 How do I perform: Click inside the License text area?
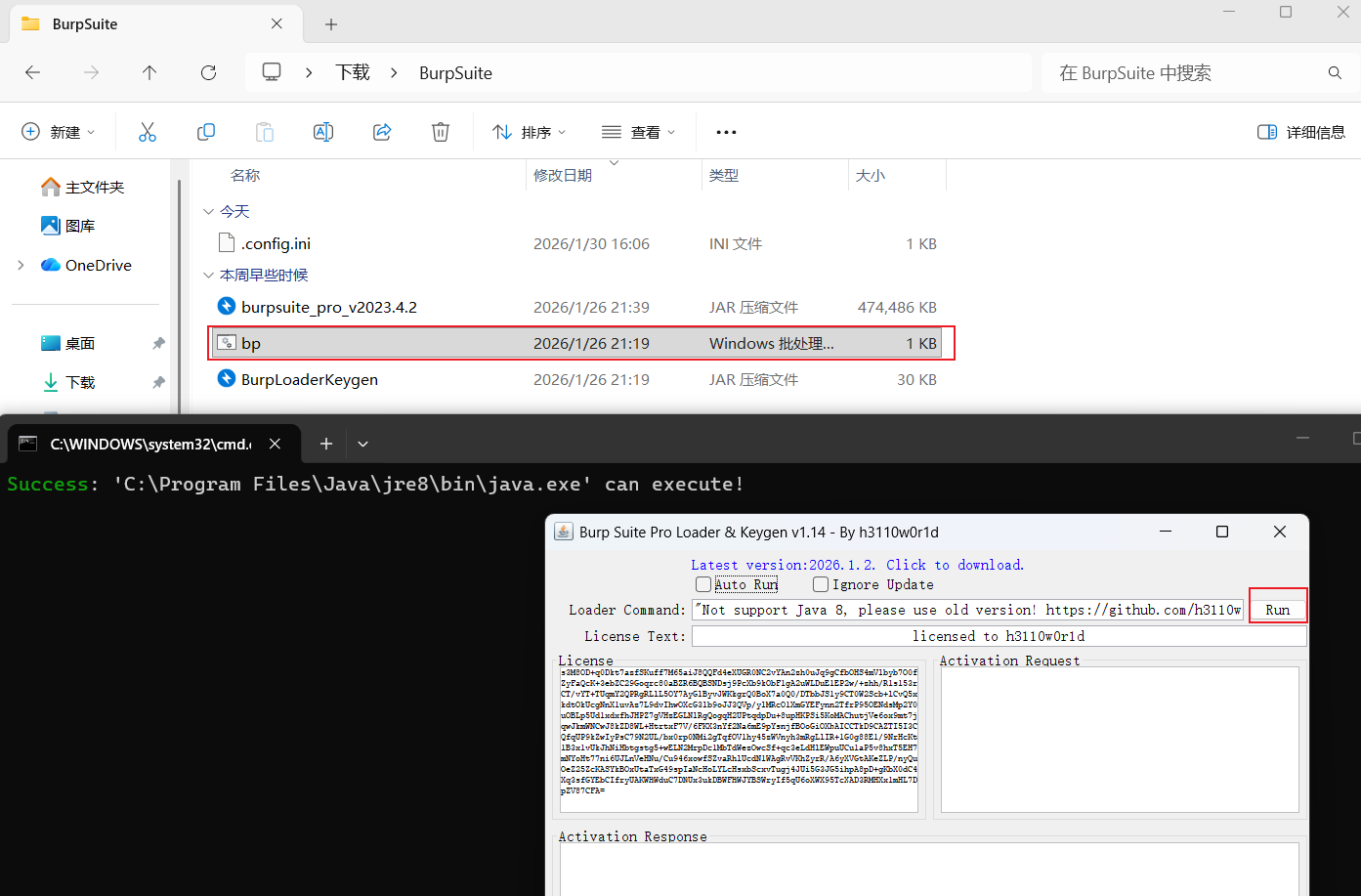click(x=739, y=740)
